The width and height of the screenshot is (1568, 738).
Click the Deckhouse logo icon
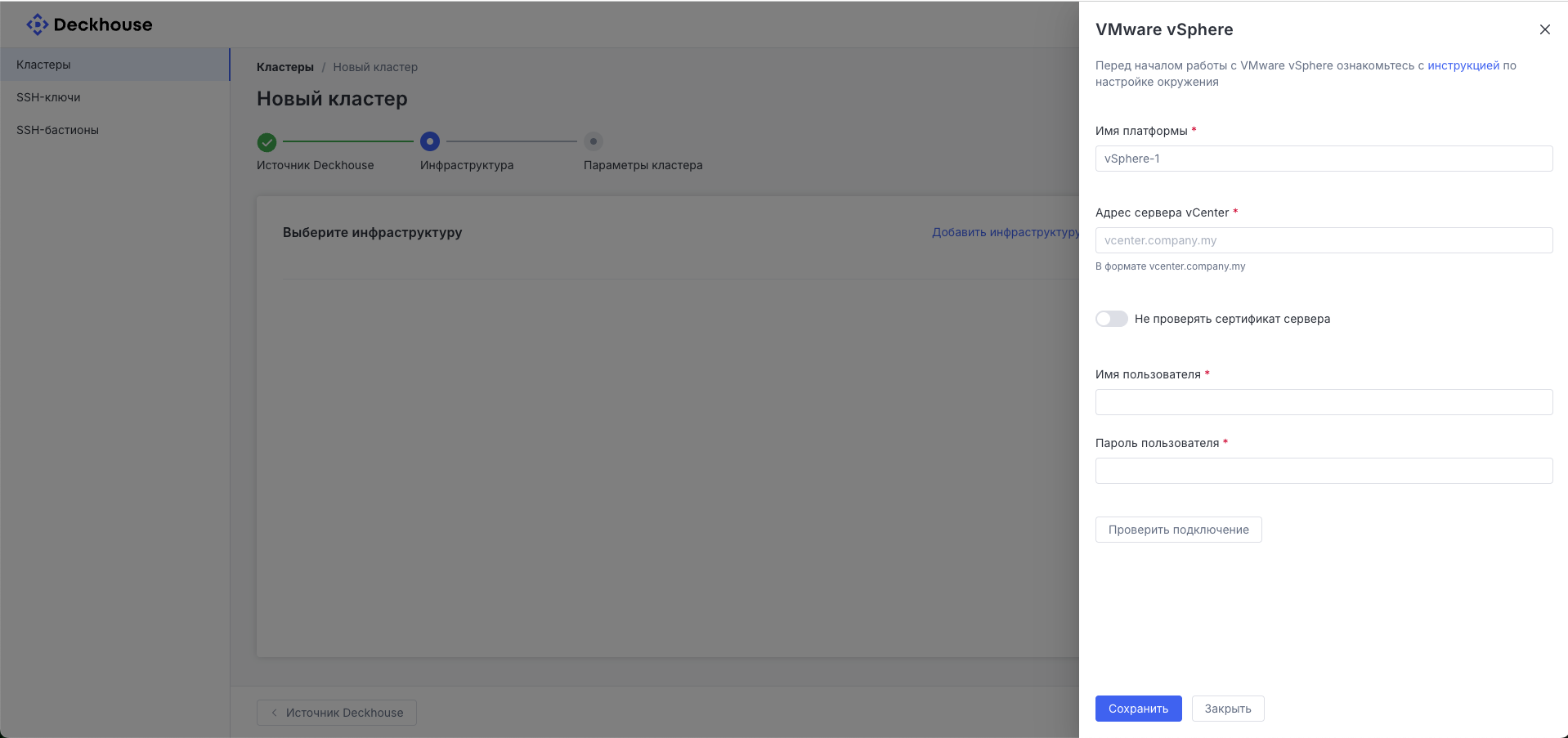(x=37, y=25)
